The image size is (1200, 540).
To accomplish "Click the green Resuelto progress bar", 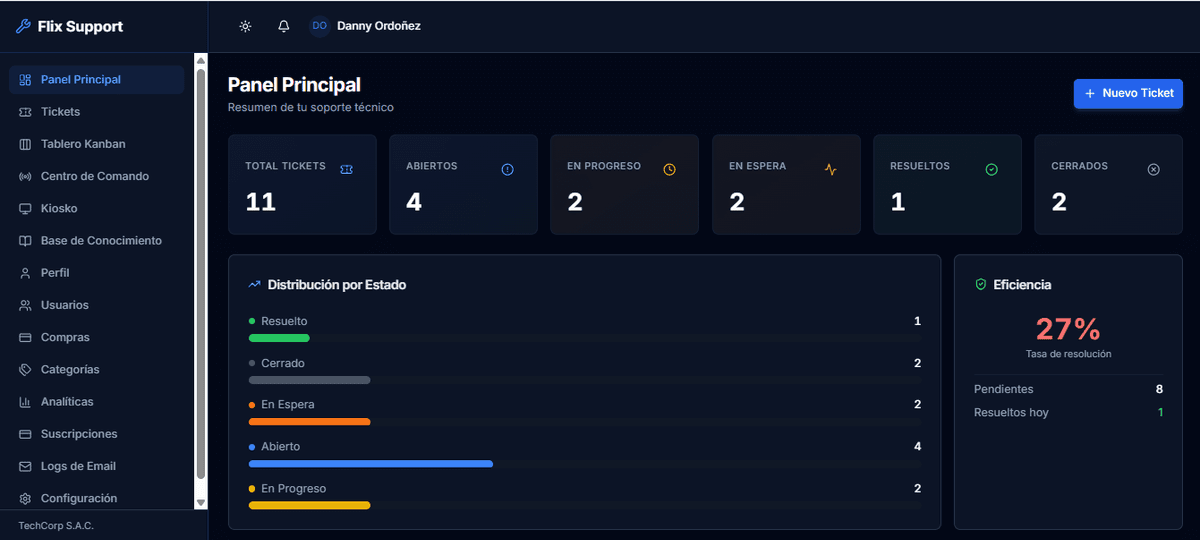I will tap(279, 338).
